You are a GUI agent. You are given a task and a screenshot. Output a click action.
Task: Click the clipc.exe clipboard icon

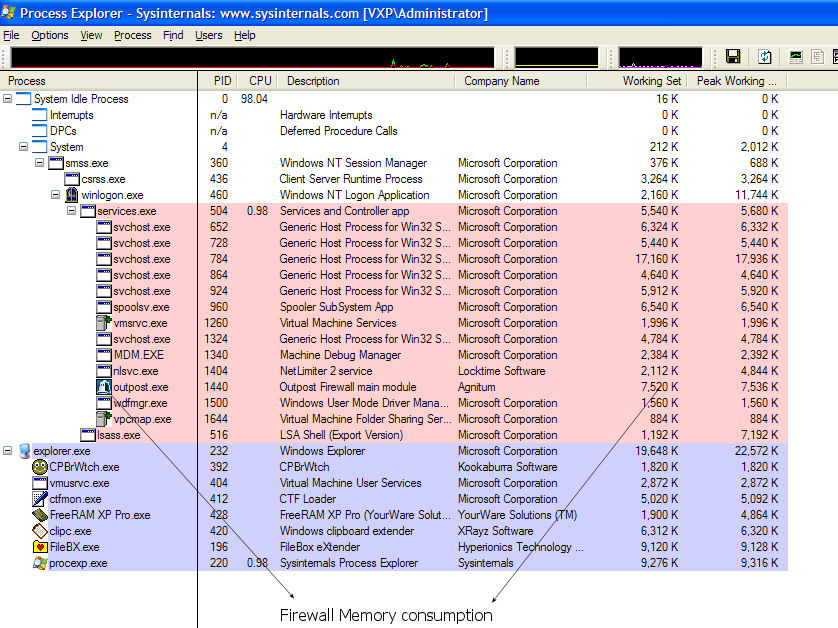[40, 531]
